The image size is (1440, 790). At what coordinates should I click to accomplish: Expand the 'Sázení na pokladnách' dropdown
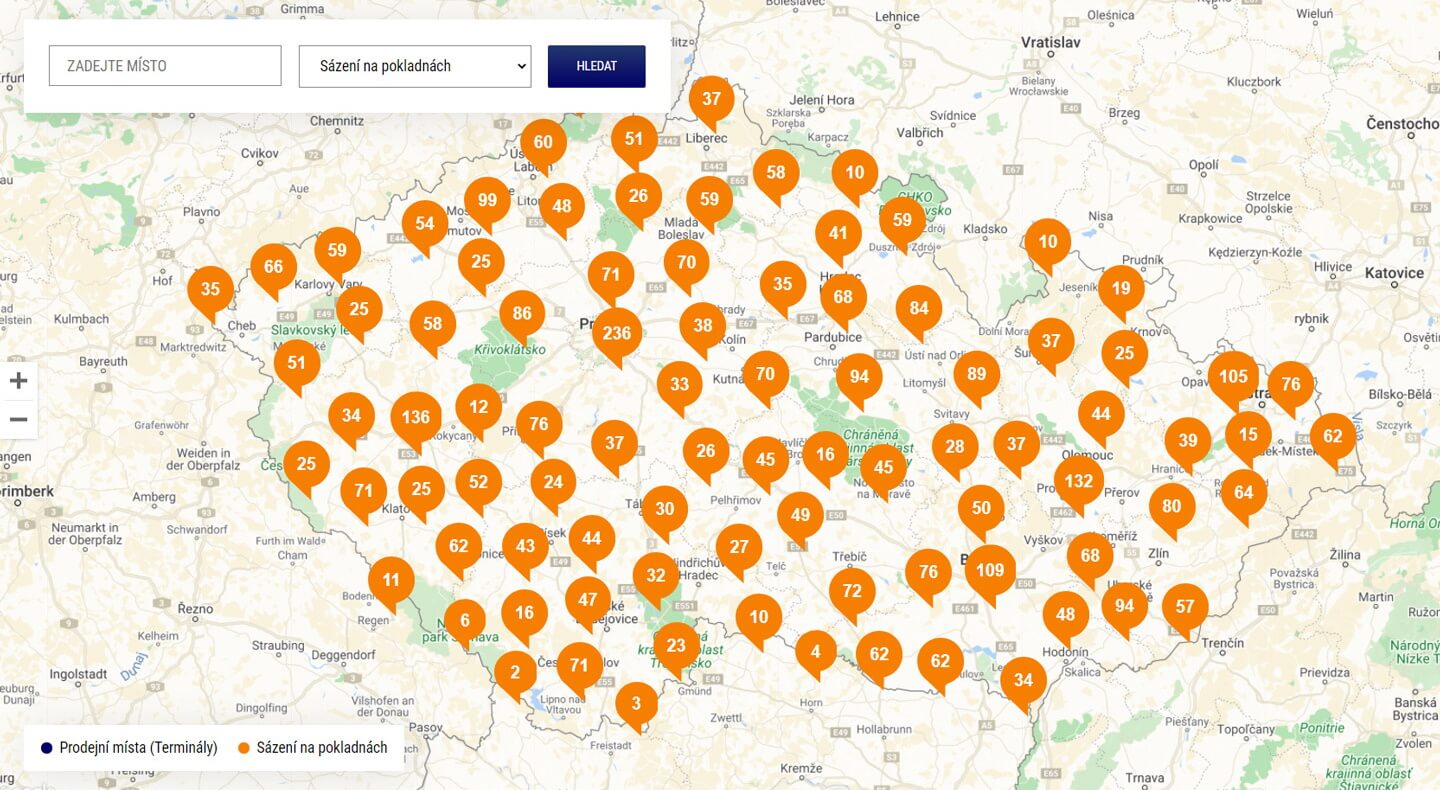pos(415,66)
